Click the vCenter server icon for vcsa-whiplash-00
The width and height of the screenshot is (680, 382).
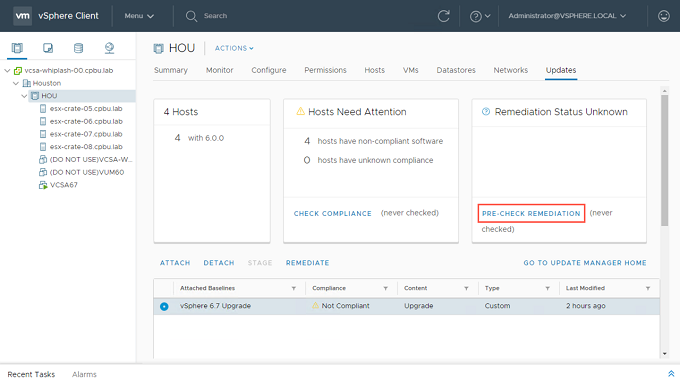tap(18, 71)
